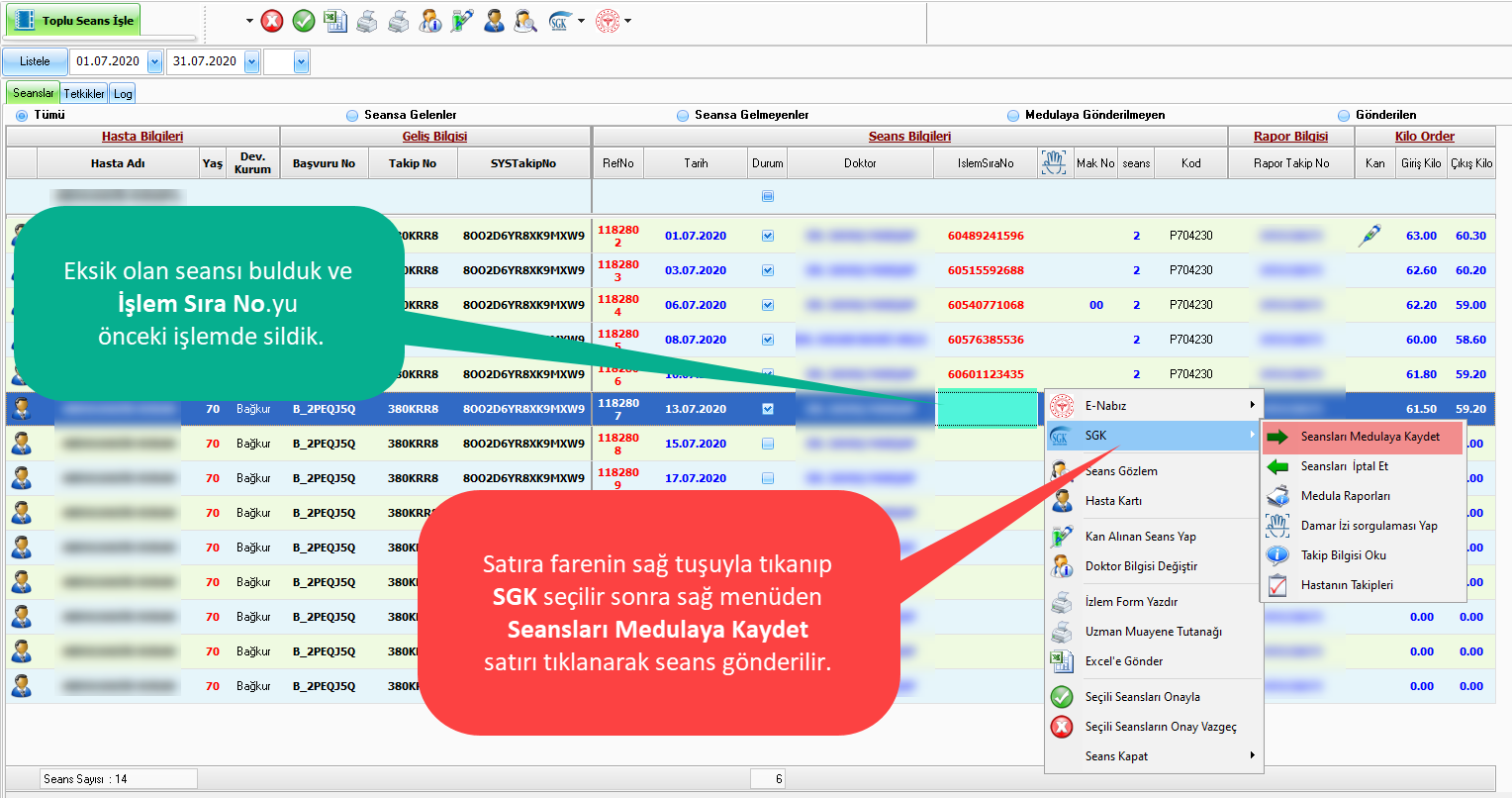Open end date 31.07.2020 dropdown arrow
This screenshot has height=798, width=1512.
251,61
